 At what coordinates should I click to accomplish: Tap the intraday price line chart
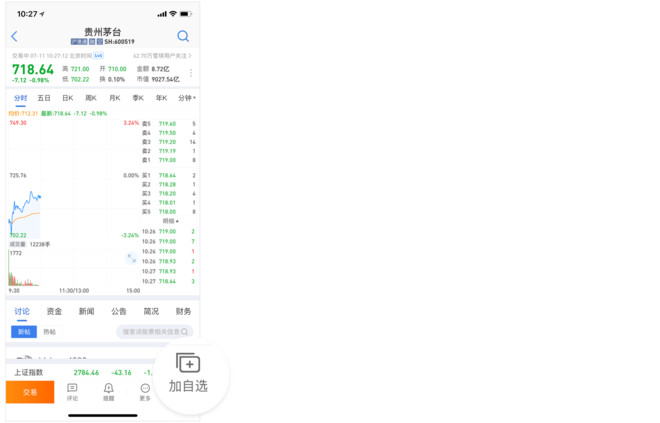74,179
